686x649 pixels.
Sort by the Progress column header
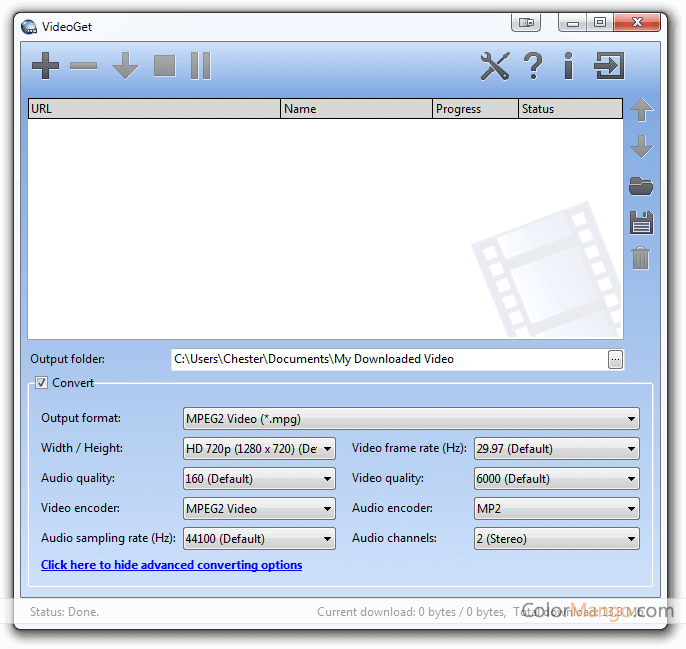(476, 109)
